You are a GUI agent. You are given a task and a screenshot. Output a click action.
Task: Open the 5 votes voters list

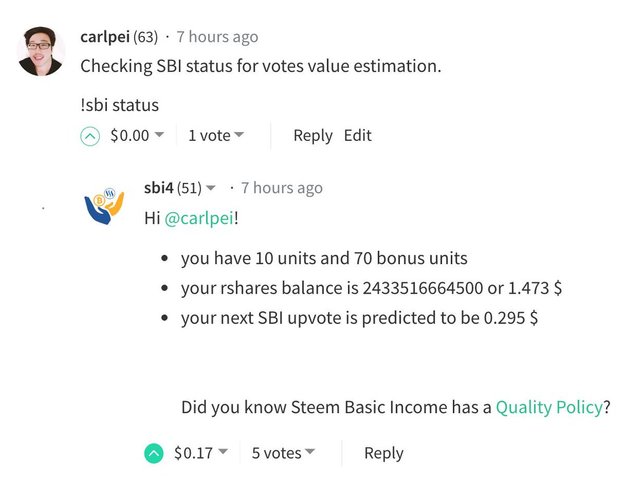pos(282,453)
